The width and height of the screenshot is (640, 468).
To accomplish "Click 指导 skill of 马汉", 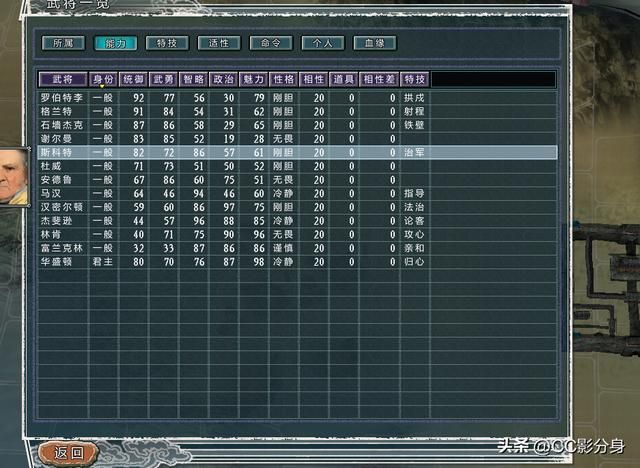I will tap(414, 193).
